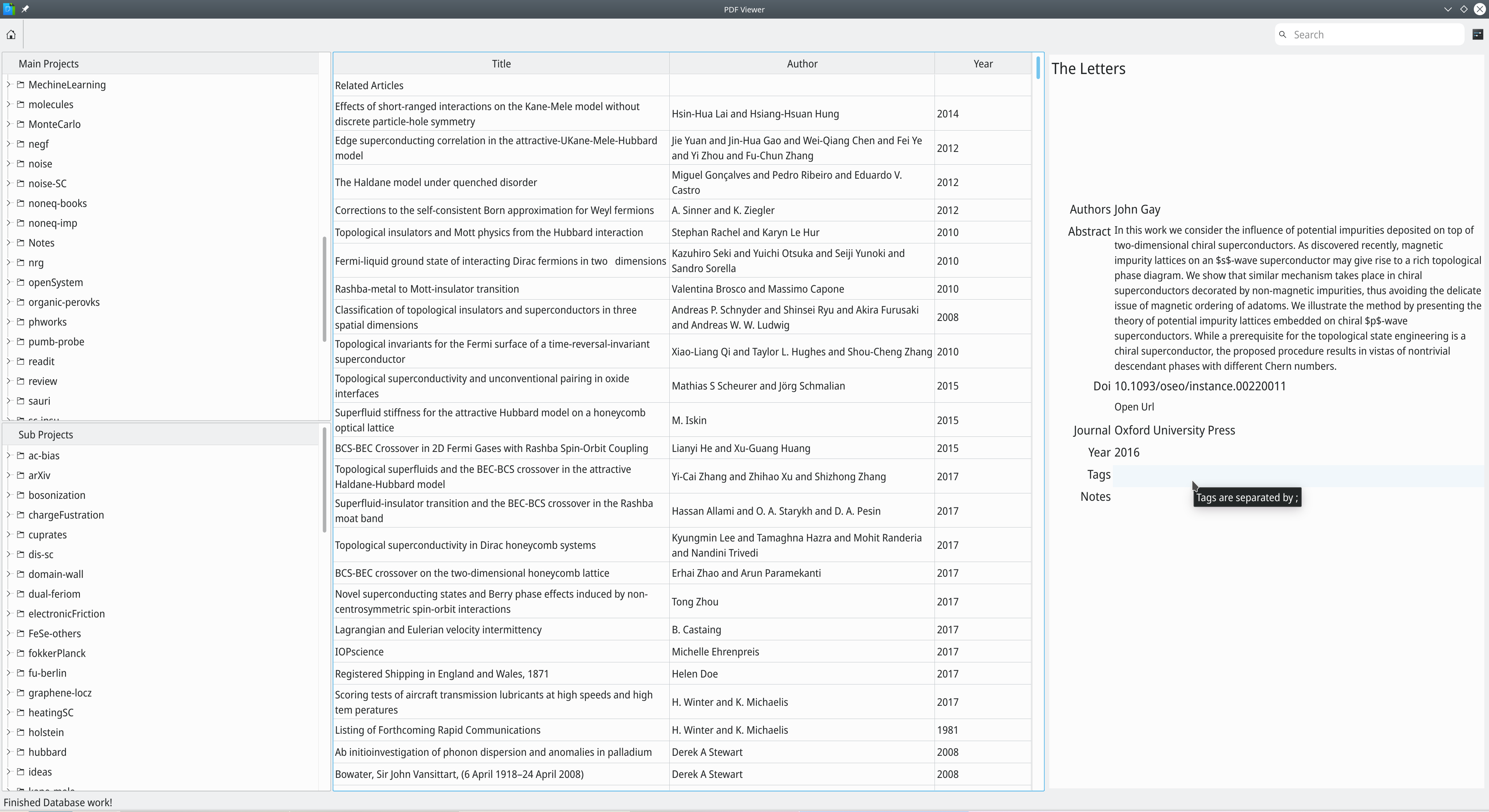Image resolution: width=1489 pixels, height=812 pixels.
Task: Expand the nrg project node
Action: coord(9,262)
